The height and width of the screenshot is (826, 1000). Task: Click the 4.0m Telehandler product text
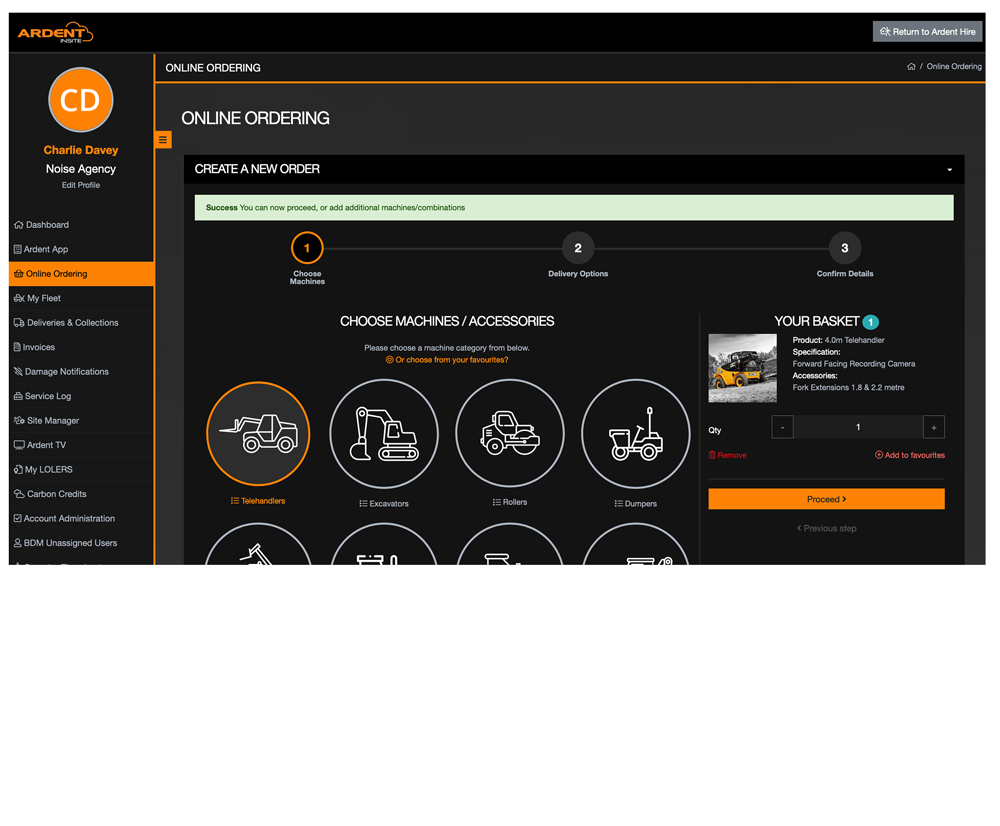pos(855,341)
